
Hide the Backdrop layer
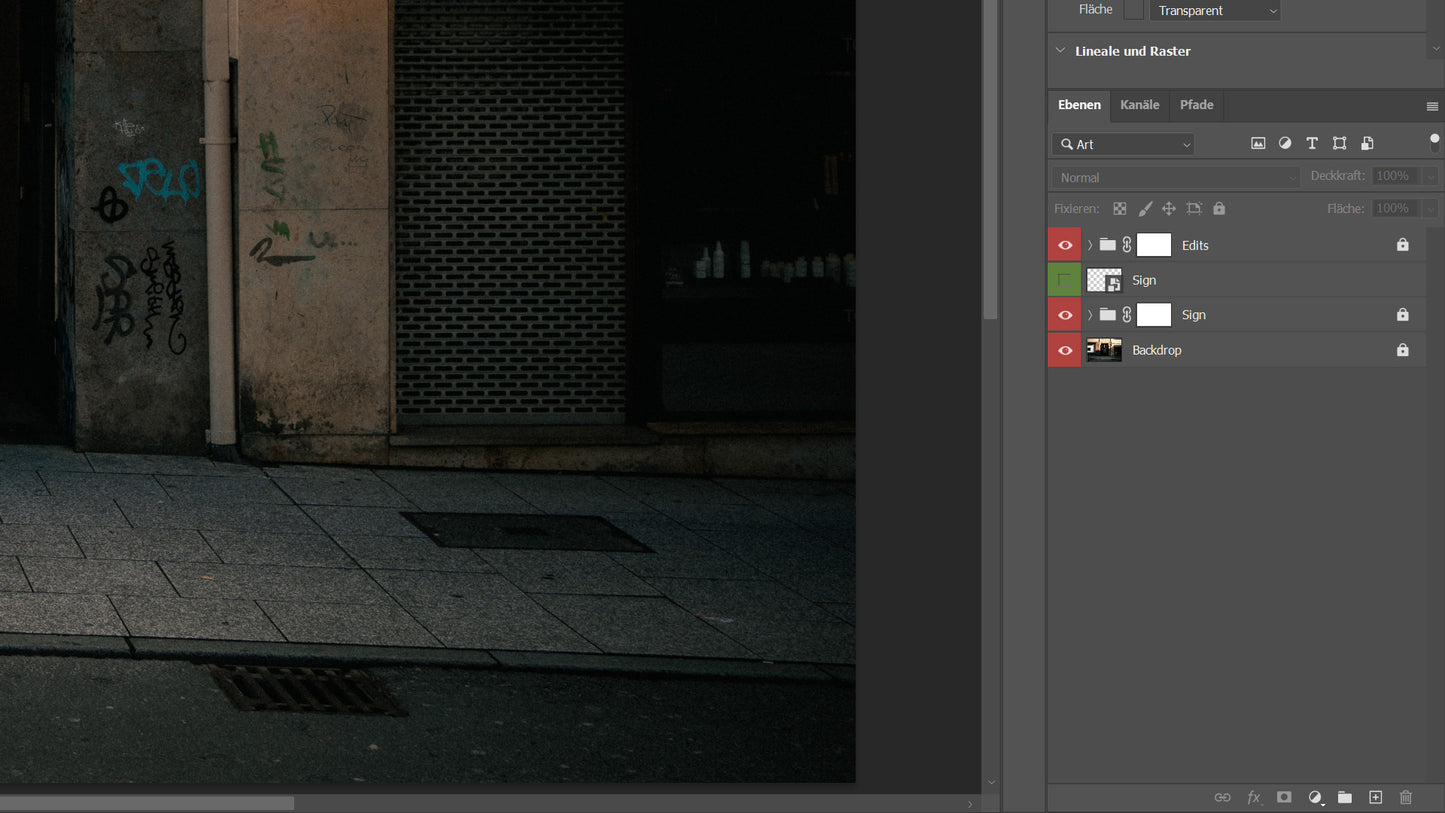(x=1065, y=350)
